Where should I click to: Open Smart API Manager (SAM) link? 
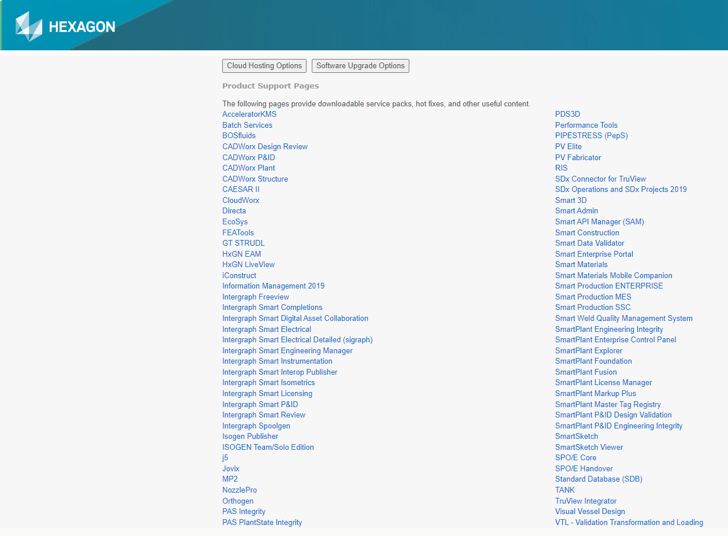click(x=599, y=222)
